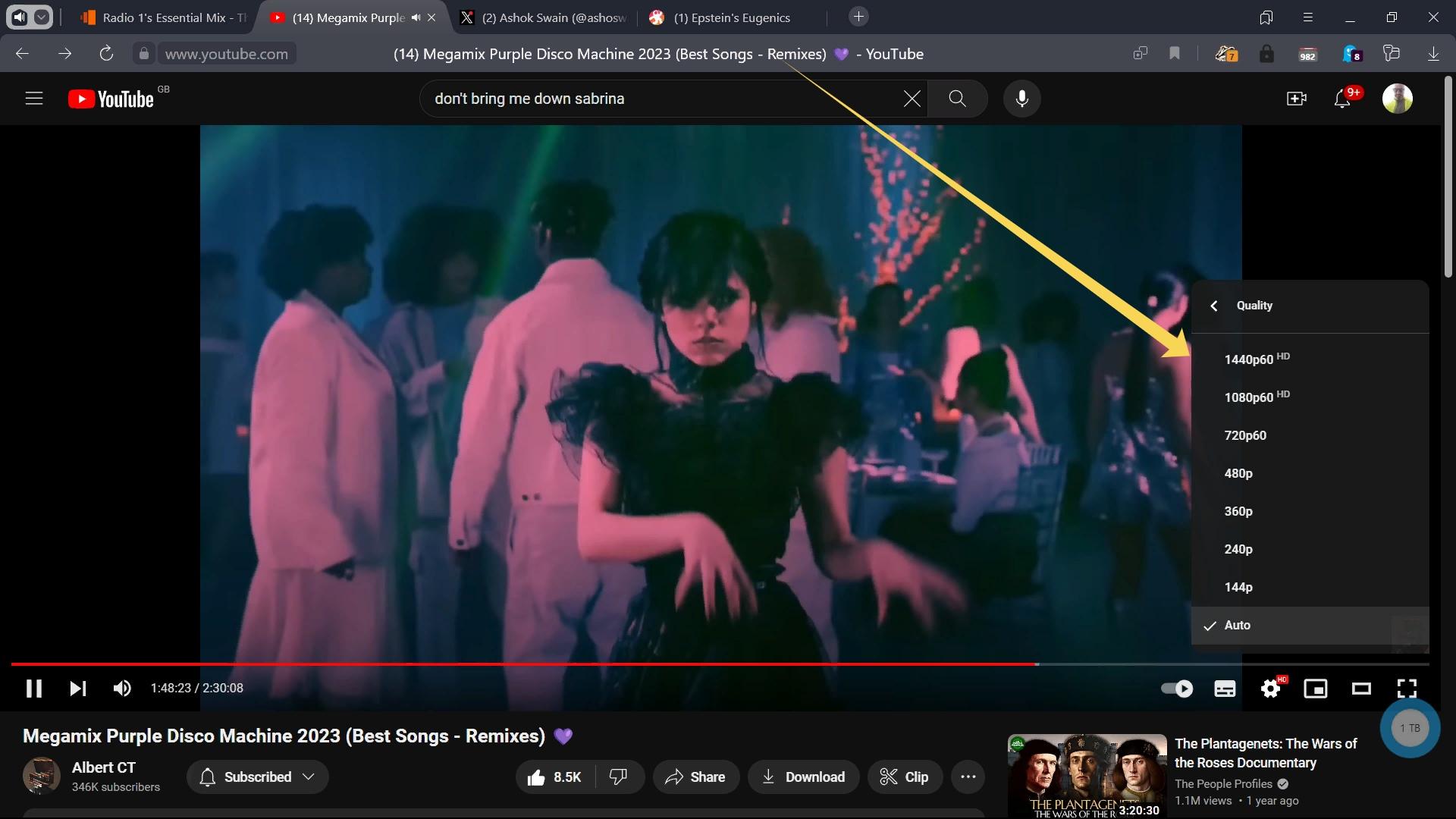The height and width of the screenshot is (819, 1456).
Task: Click the www.youtube.com address field
Action: [x=227, y=54]
